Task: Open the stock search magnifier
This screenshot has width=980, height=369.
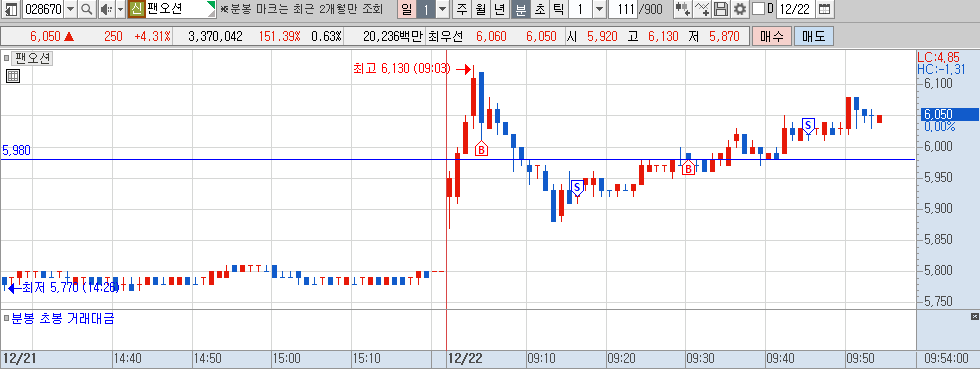Action: 86,9
